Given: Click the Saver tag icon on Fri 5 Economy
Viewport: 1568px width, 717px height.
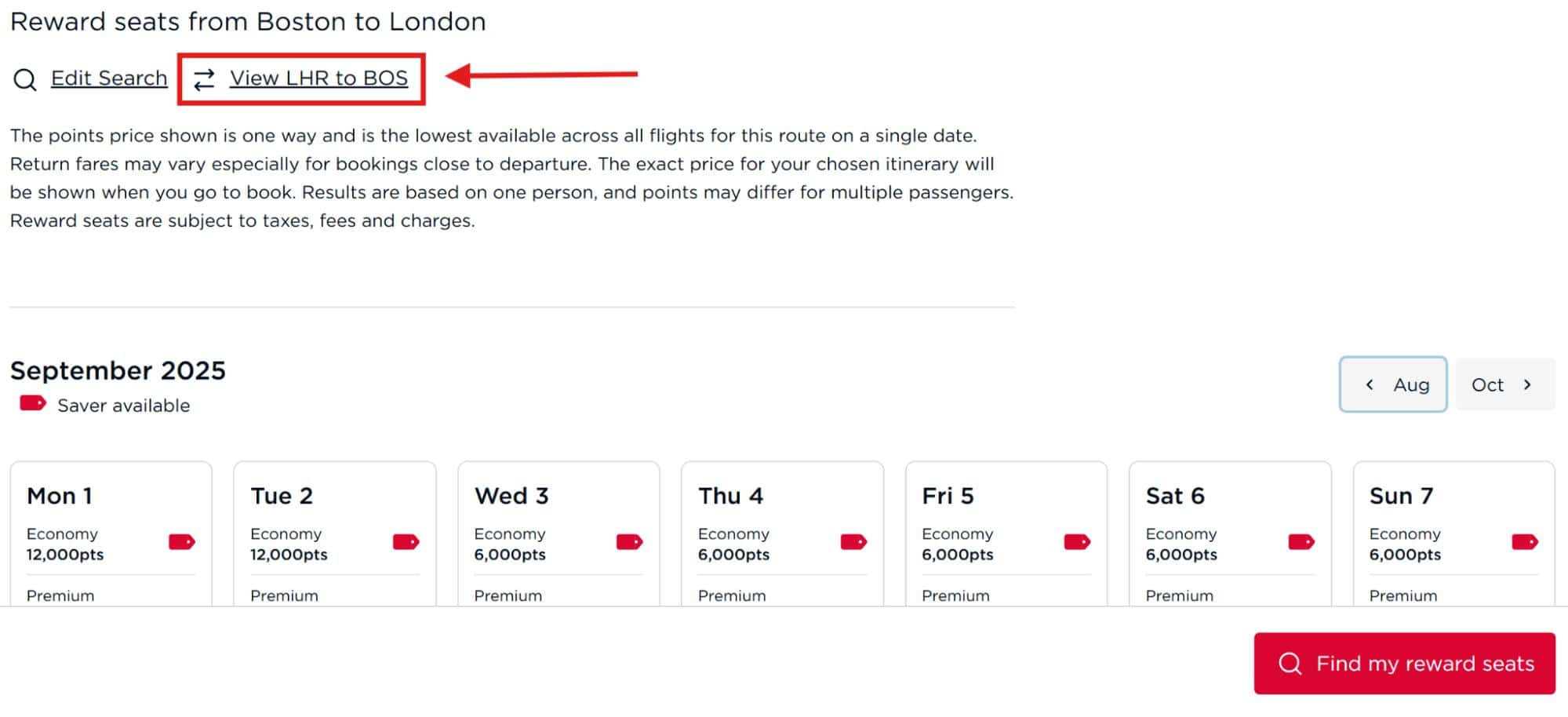Looking at the screenshot, I should point(1076,541).
